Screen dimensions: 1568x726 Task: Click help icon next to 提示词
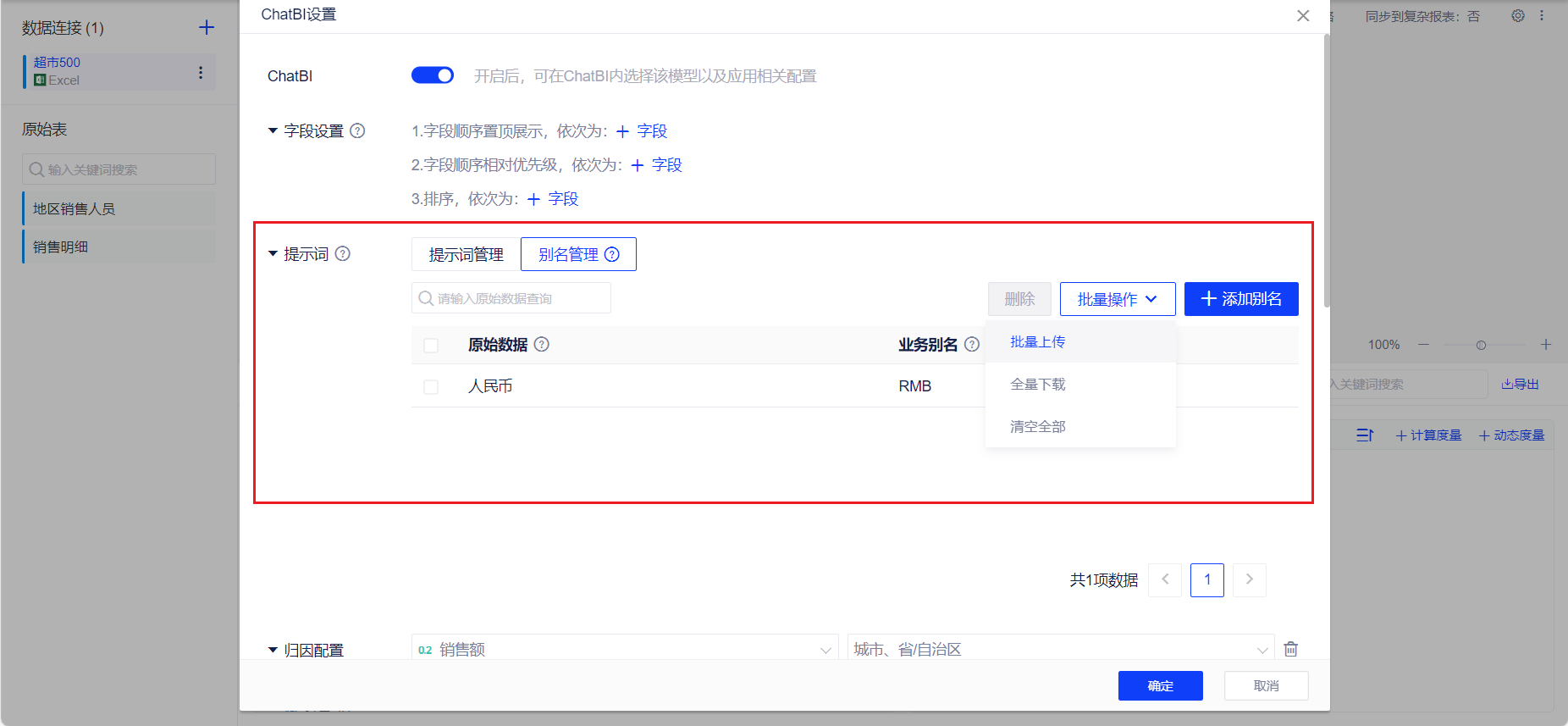coord(342,254)
